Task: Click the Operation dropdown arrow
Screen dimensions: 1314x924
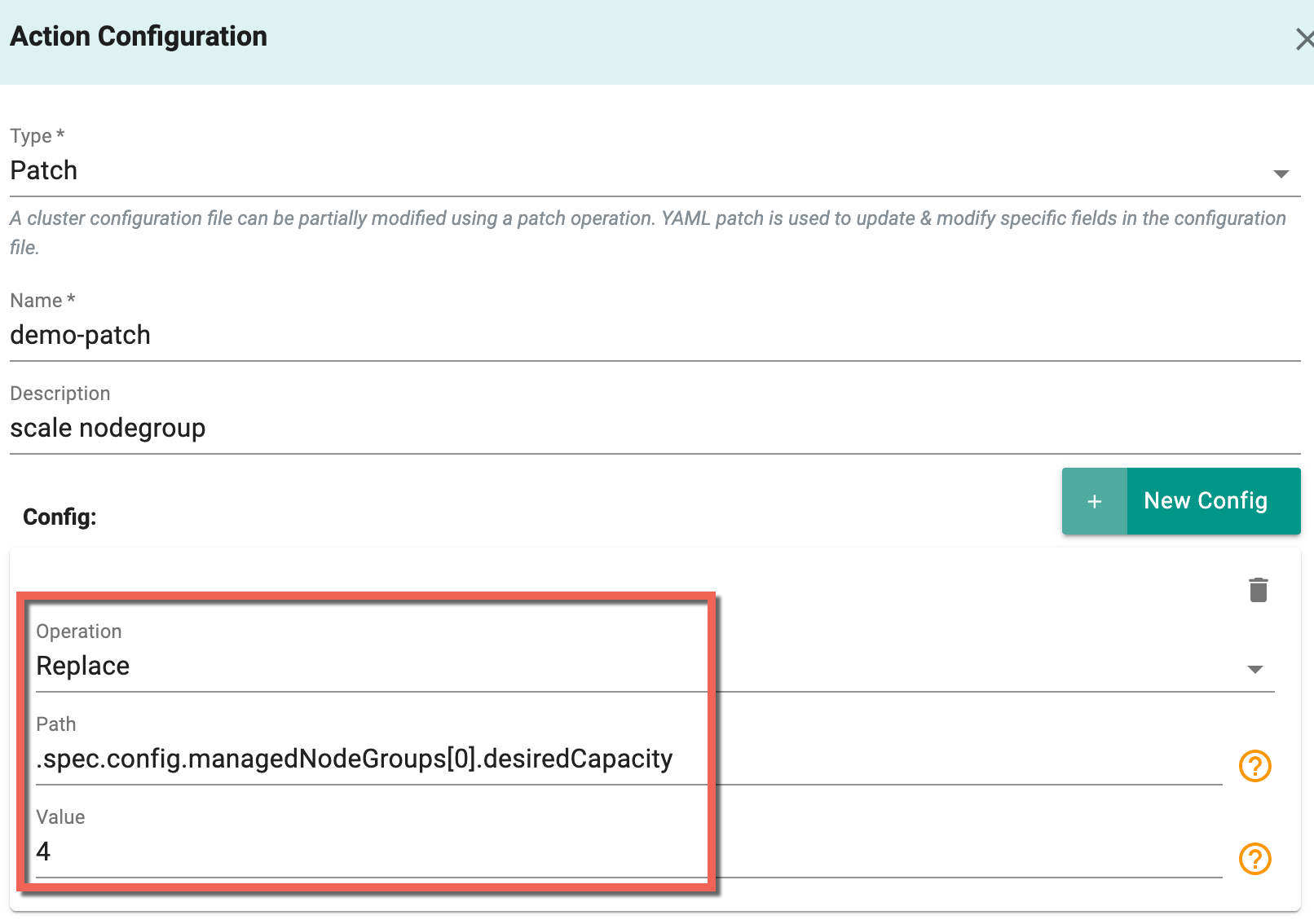Action: pos(1254,669)
